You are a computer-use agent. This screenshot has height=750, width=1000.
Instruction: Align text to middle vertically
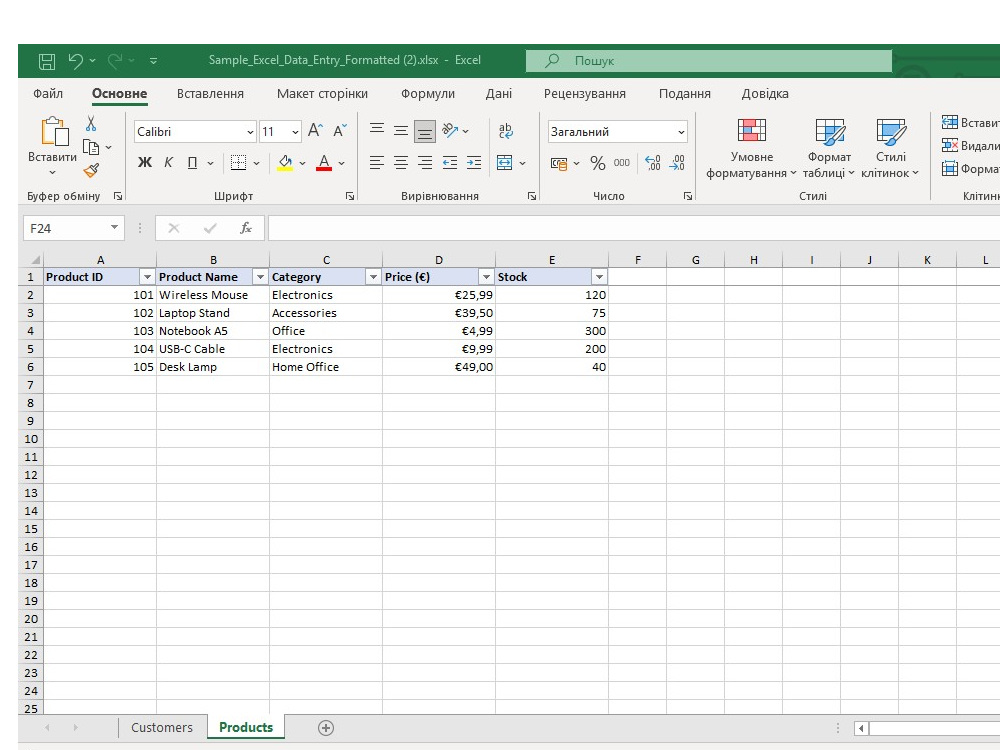pyautogui.click(x=401, y=131)
